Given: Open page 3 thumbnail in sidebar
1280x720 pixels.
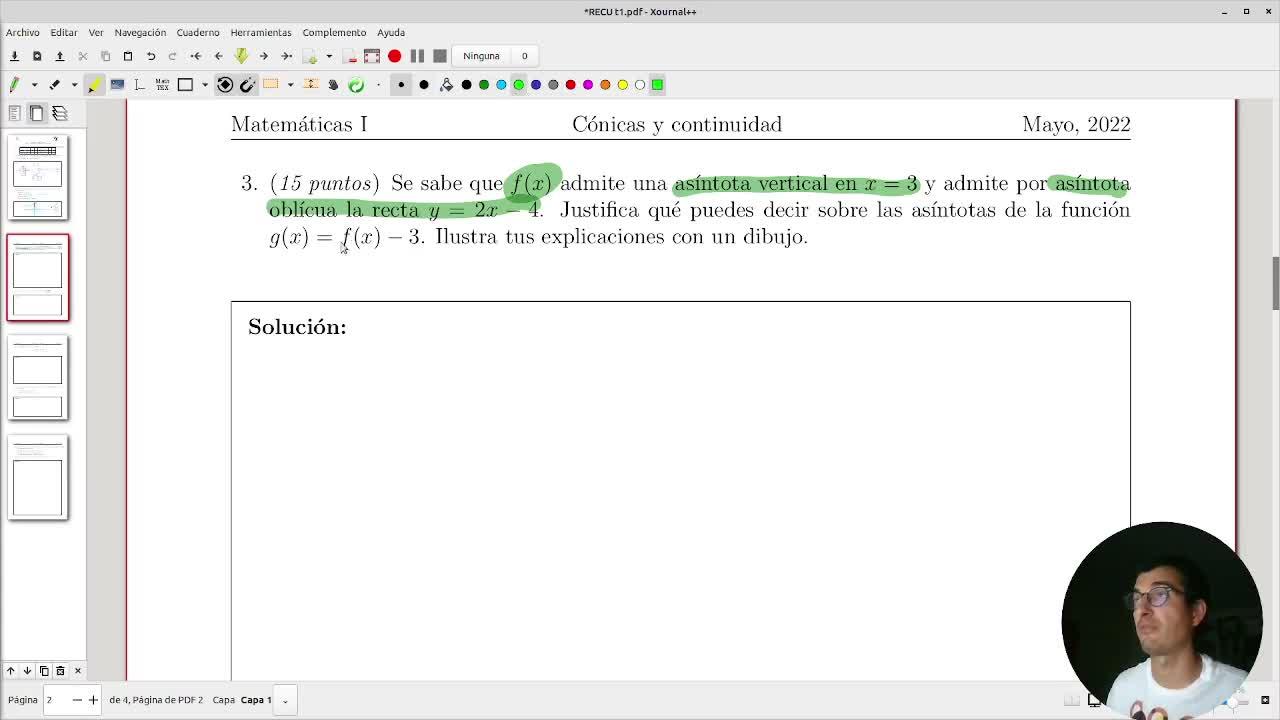Looking at the screenshot, I should (x=38, y=378).
